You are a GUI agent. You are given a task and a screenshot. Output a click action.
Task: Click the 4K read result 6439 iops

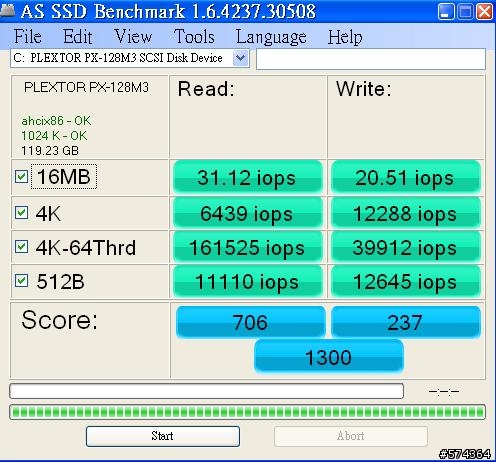pos(247,213)
